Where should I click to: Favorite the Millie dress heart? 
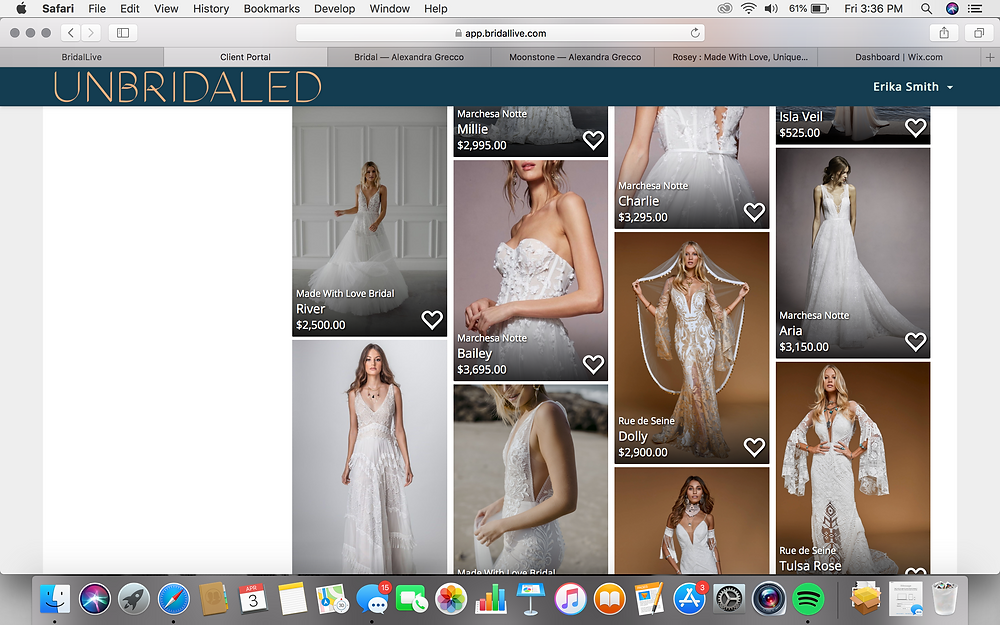[593, 140]
